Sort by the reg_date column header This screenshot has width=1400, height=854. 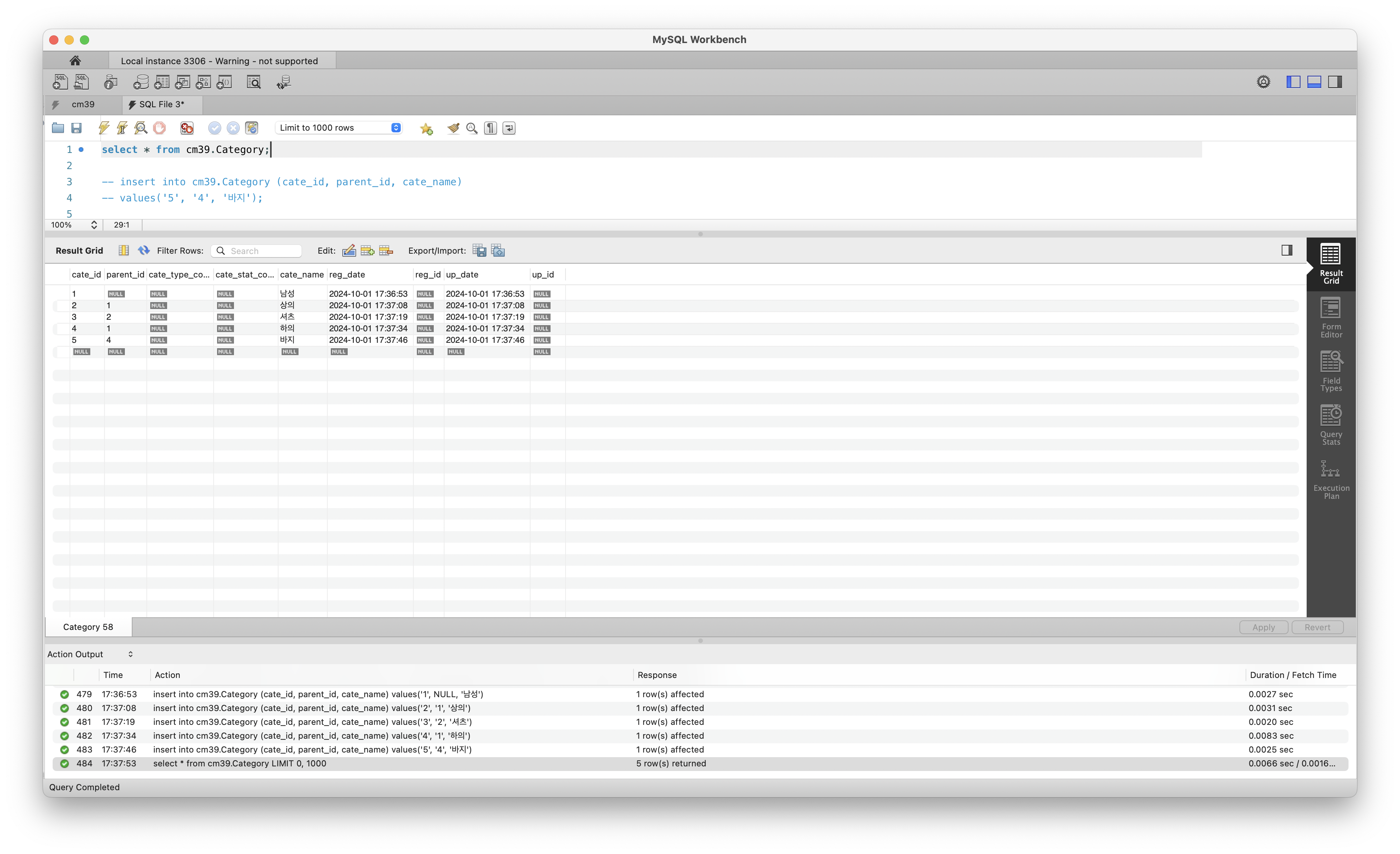tap(370, 275)
